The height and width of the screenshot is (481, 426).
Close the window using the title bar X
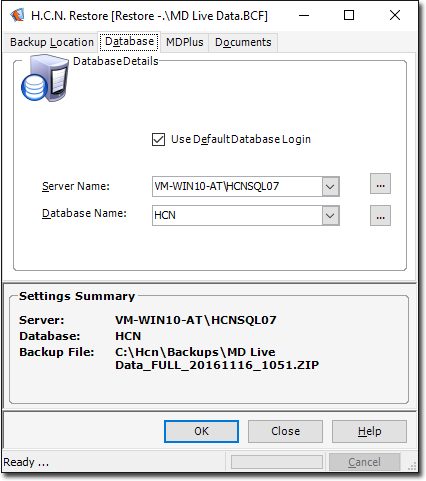(x=395, y=15)
